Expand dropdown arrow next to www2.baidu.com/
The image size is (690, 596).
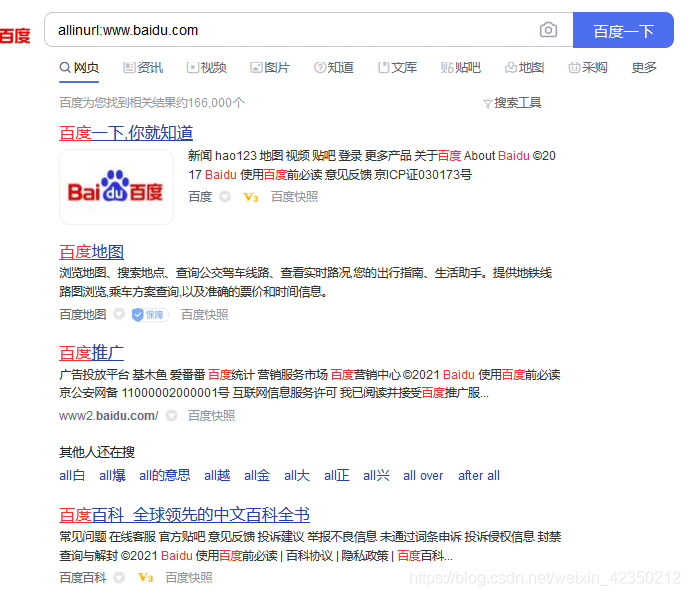[171, 416]
